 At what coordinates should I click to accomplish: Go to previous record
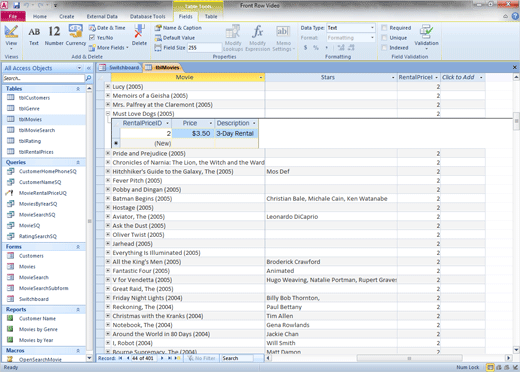(128, 358)
